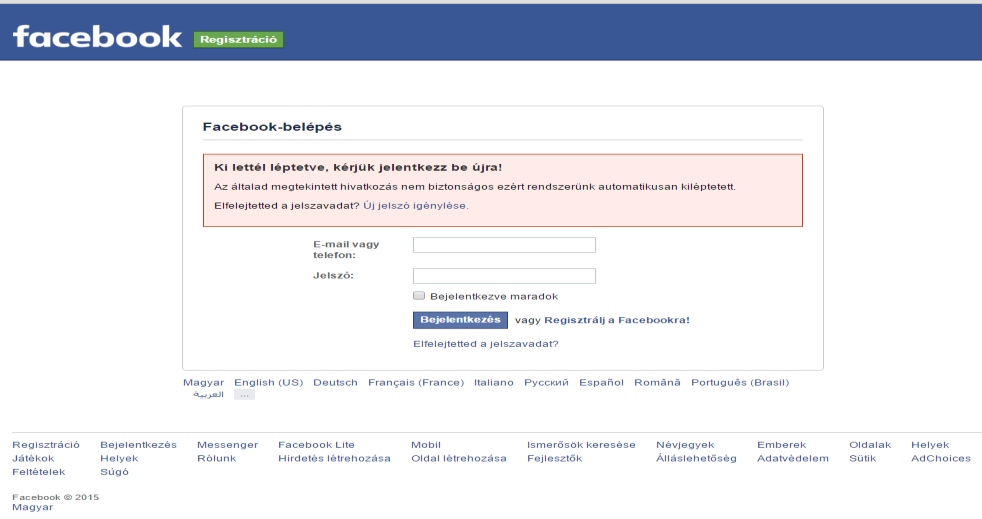The width and height of the screenshot is (982, 519).
Task: Open the AdChoices footer link
Action: coord(941,458)
